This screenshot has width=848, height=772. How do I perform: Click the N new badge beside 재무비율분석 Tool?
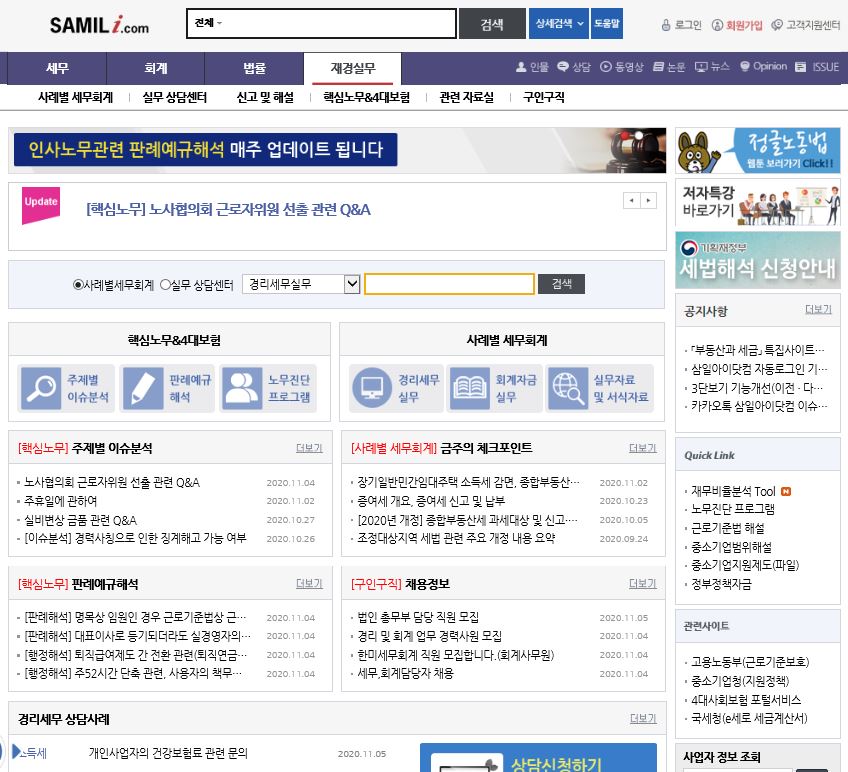coord(786,491)
